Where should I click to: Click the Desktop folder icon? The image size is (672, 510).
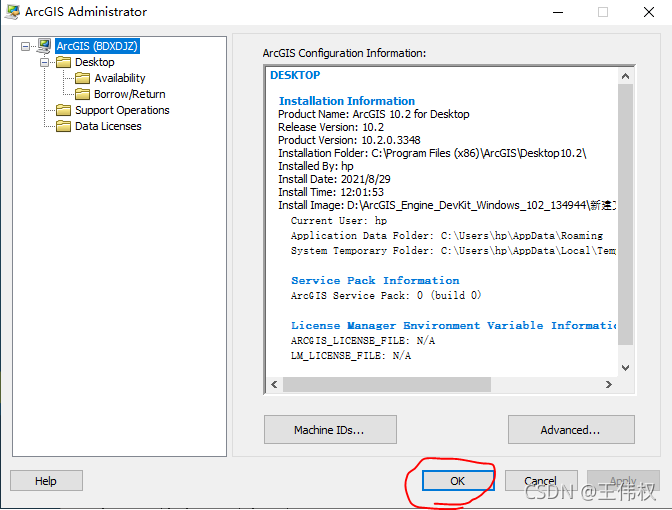(x=63, y=62)
